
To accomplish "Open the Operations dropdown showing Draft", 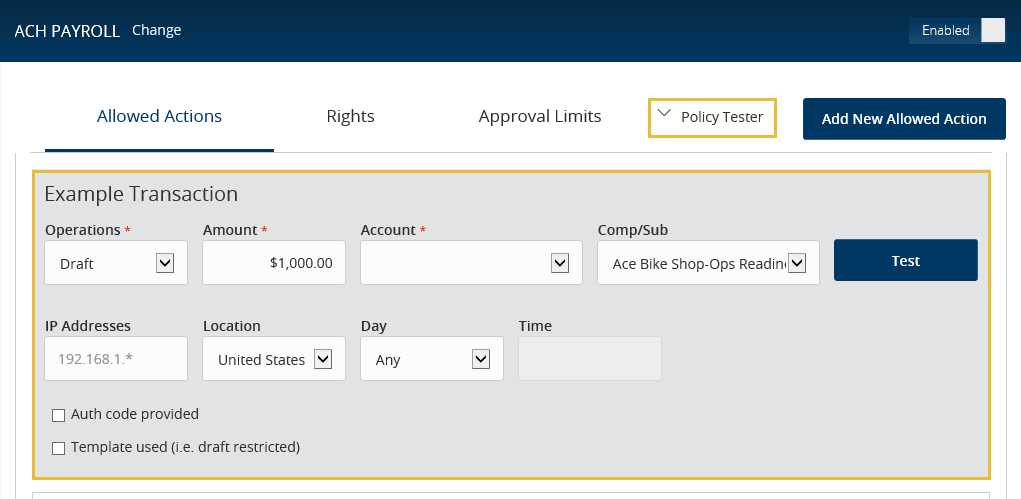I will point(116,263).
